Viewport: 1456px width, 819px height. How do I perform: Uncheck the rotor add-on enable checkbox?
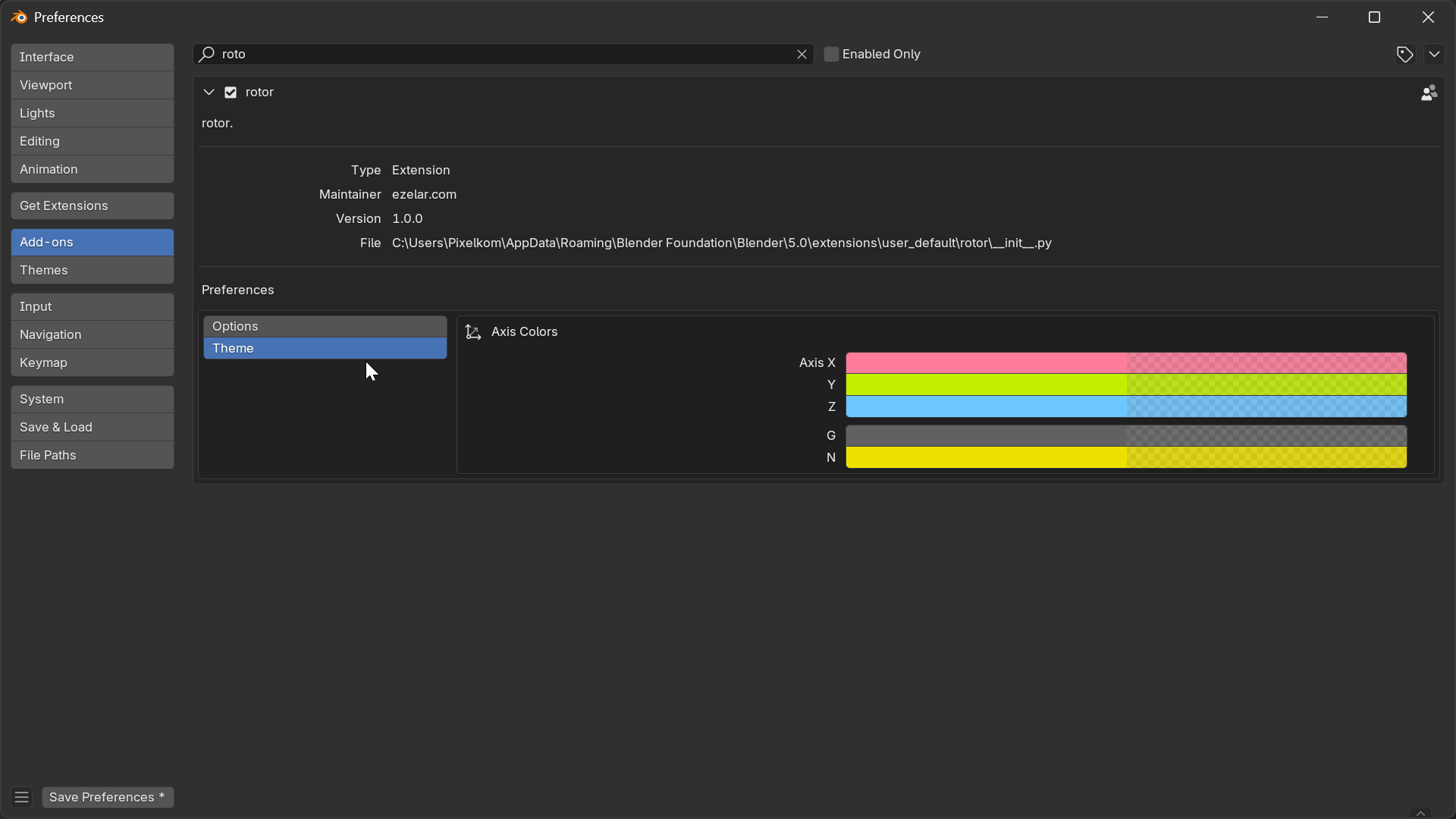(x=230, y=92)
